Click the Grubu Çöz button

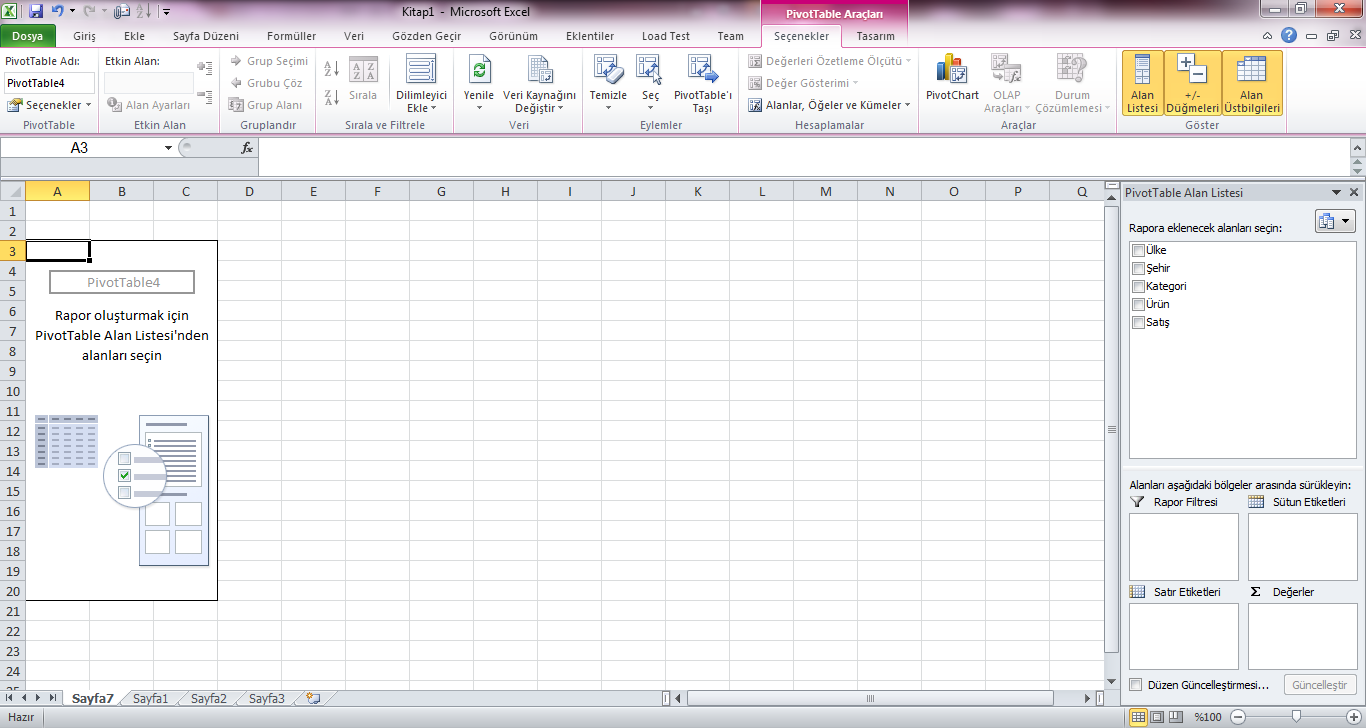266,83
